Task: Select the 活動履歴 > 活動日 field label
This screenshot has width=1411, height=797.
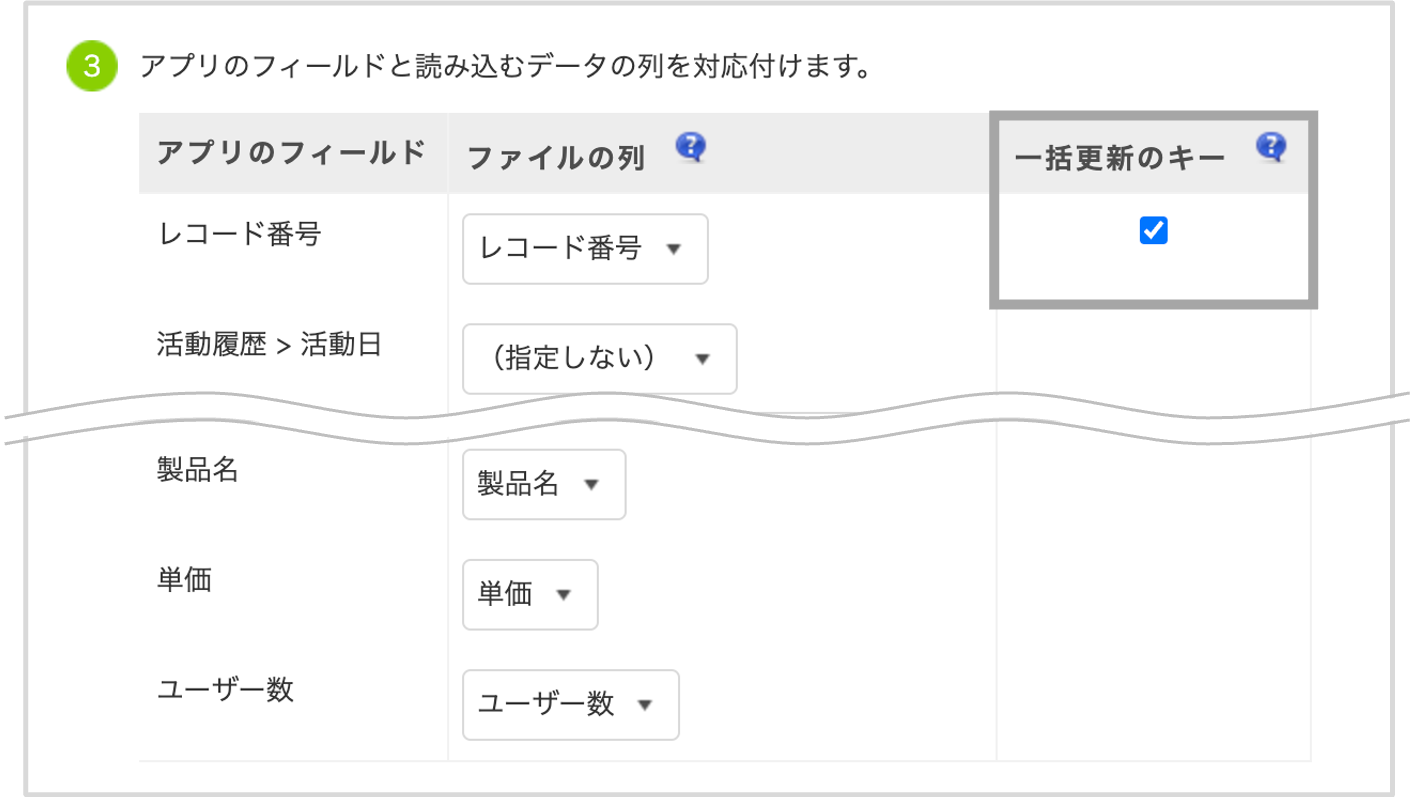Action: pos(269,345)
